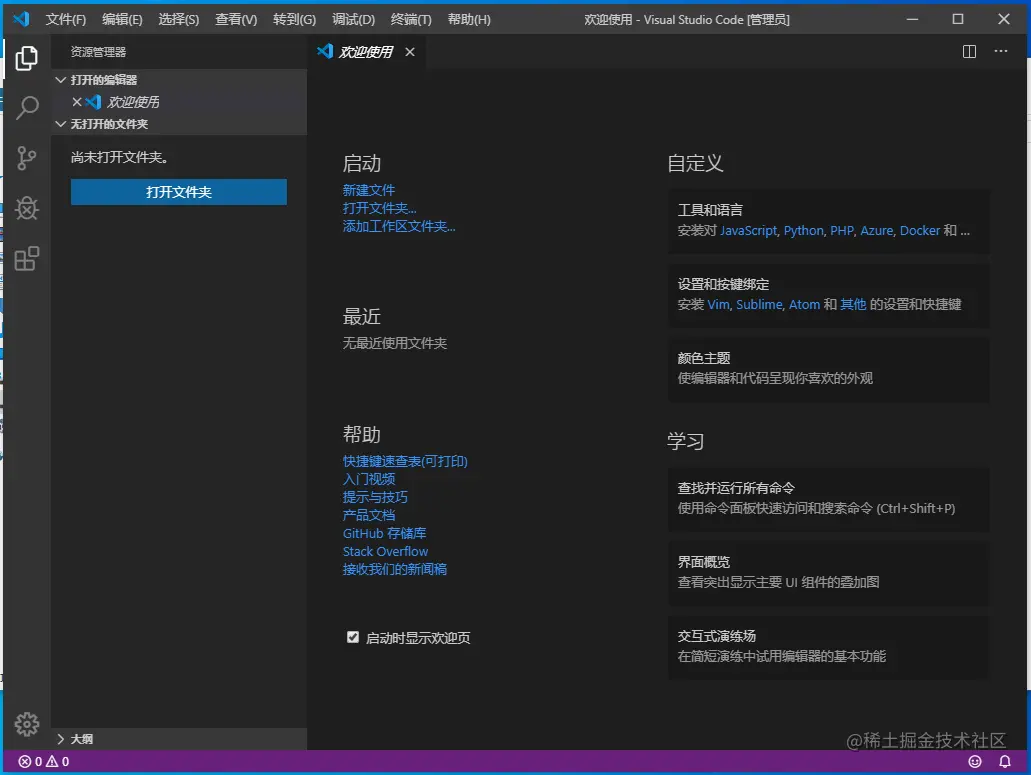Open the Manage gear icon at bottom left
The height and width of the screenshot is (775, 1031).
[x=26, y=724]
